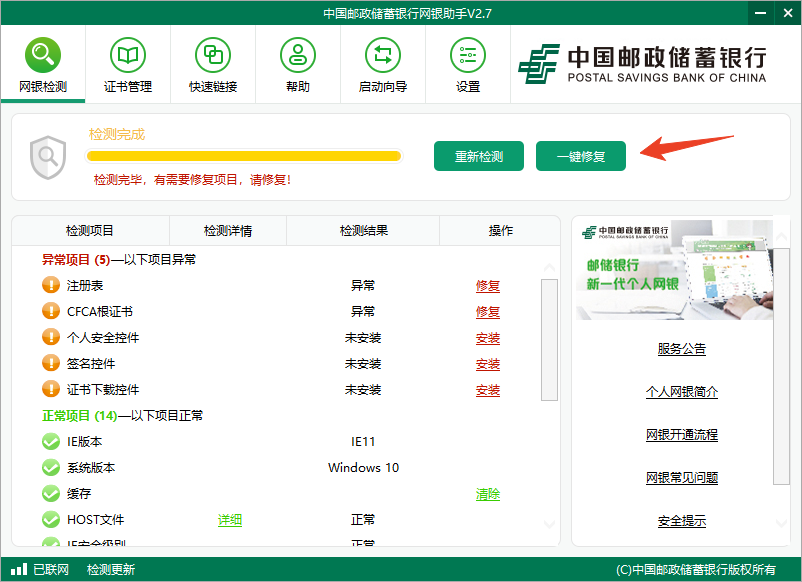Image resolution: width=802 pixels, height=582 pixels.
Task: Click the warning icon next to 签名控件
Action: [x=51, y=363]
